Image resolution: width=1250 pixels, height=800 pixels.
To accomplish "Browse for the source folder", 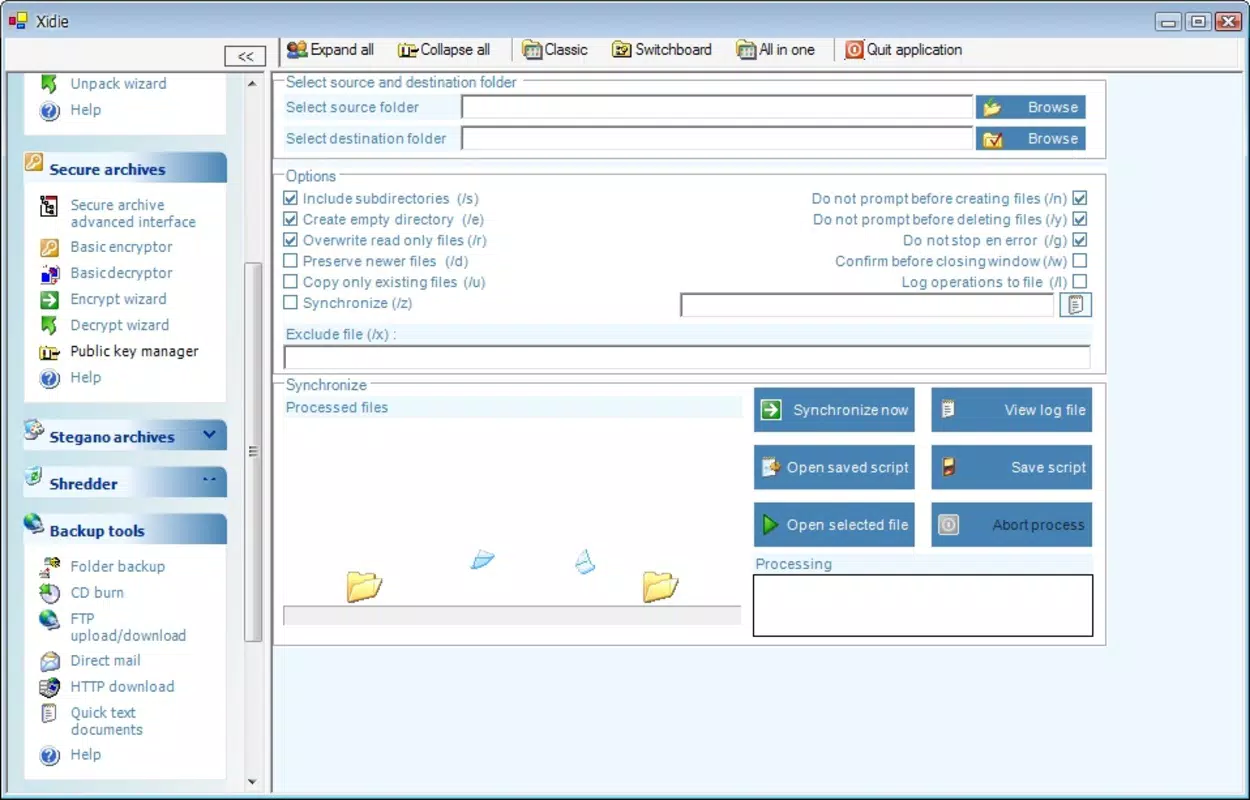I will (x=1031, y=108).
